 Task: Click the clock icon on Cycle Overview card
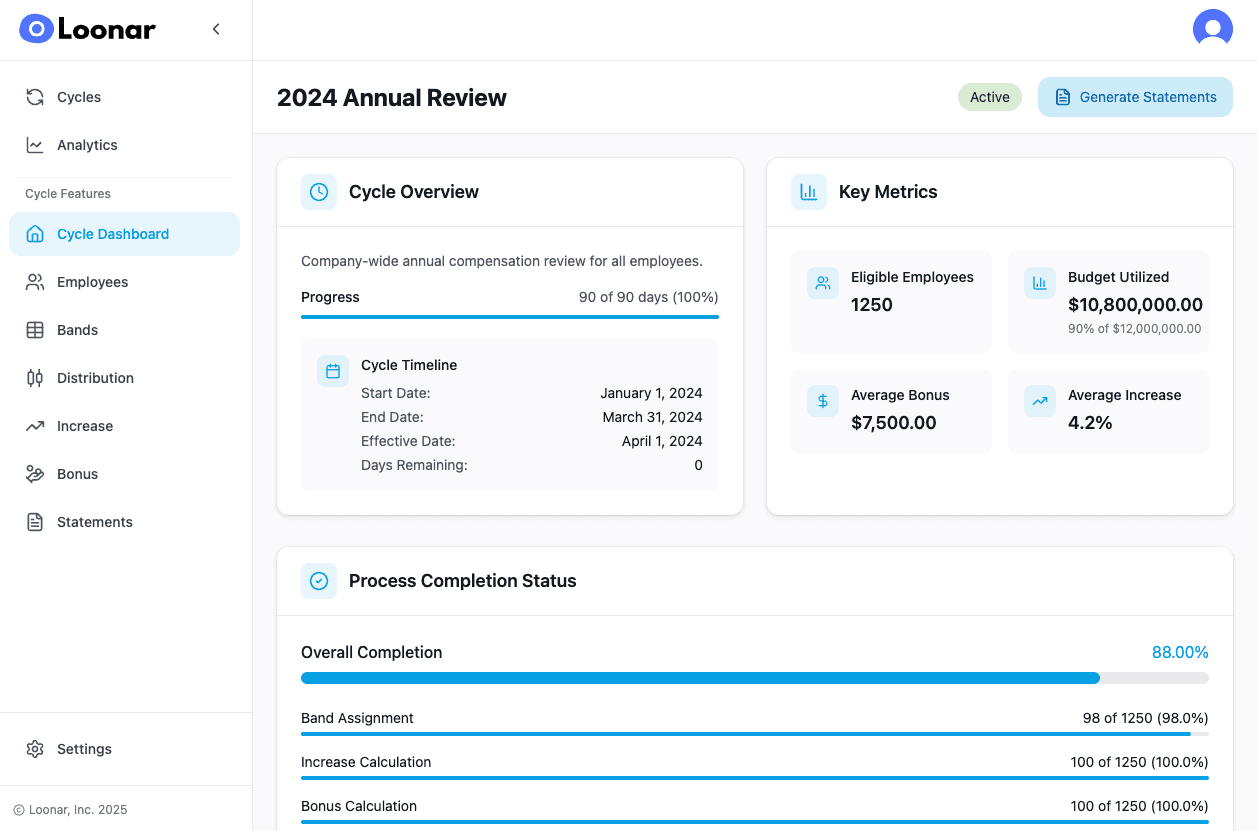pos(318,191)
